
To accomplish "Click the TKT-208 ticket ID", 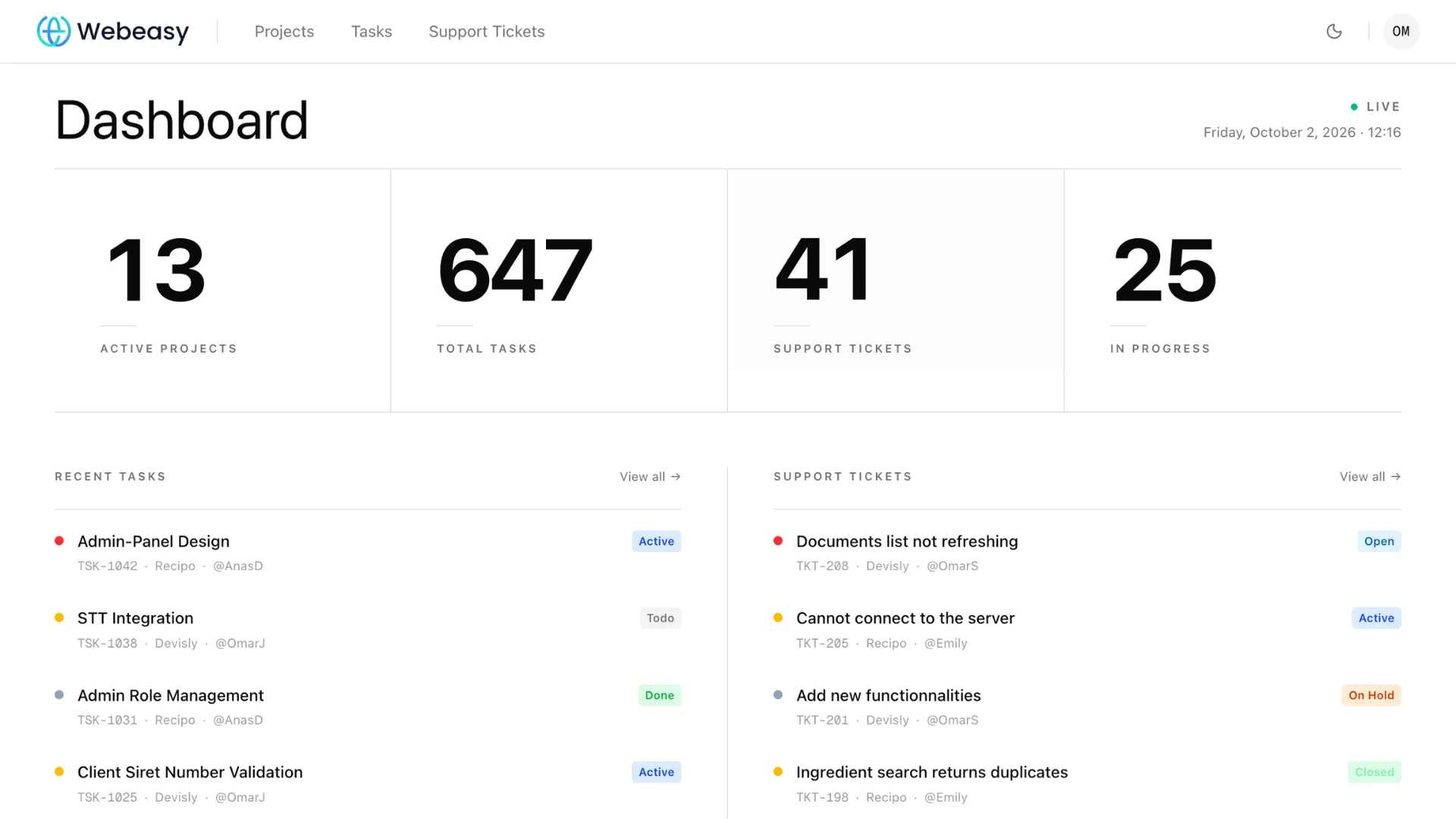I will coord(822,566).
